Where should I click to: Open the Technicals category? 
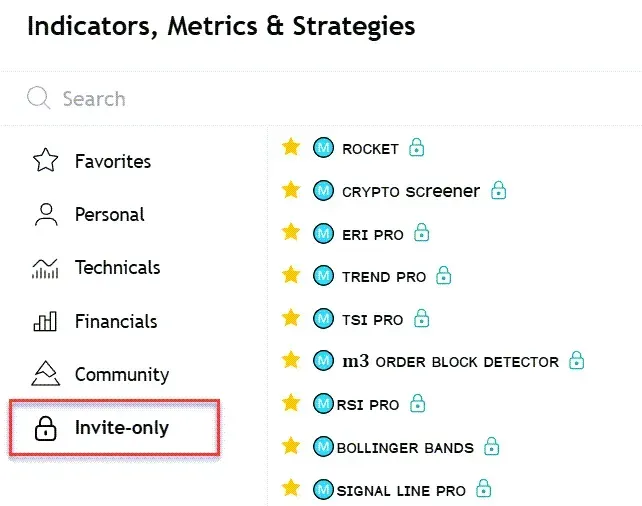click(117, 268)
